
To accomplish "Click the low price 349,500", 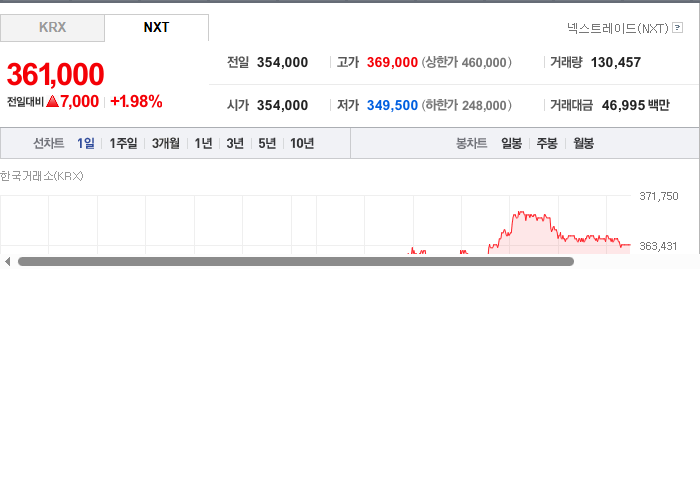I will [x=392, y=105].
